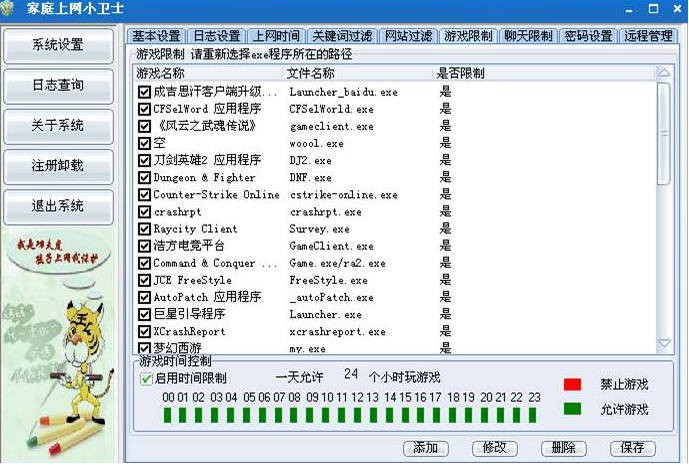Maximize the 家庭上网小卫士 window
Image resolution: width=689 pixels, height=466 pixels.
coord(653,9)
